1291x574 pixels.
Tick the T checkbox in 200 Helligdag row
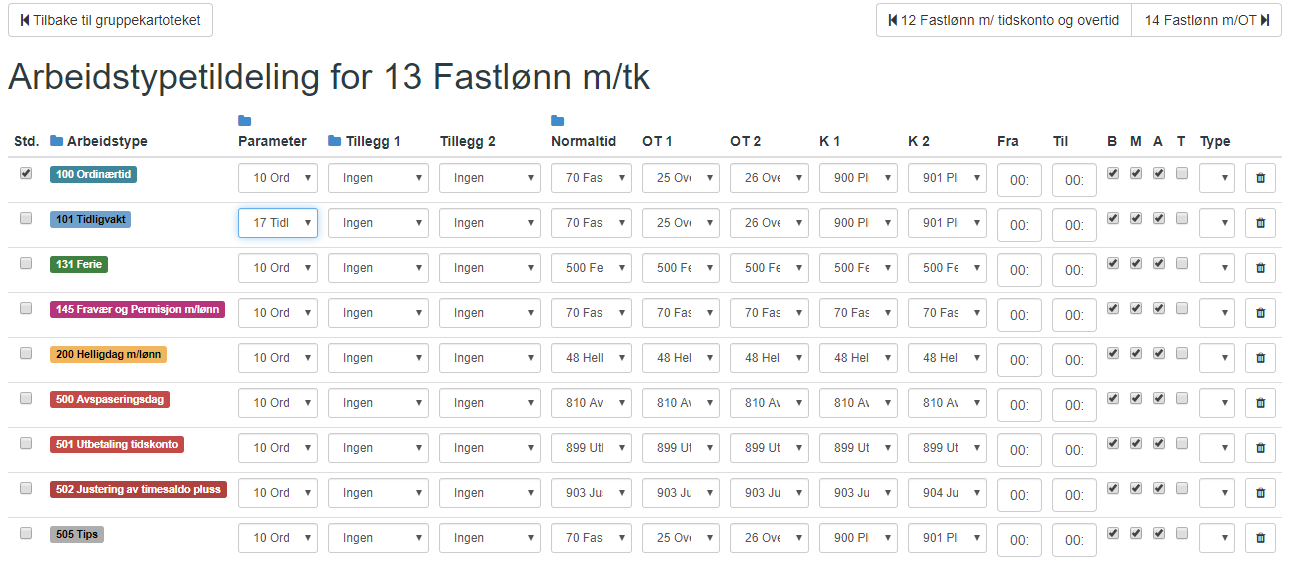(1182, 353)
